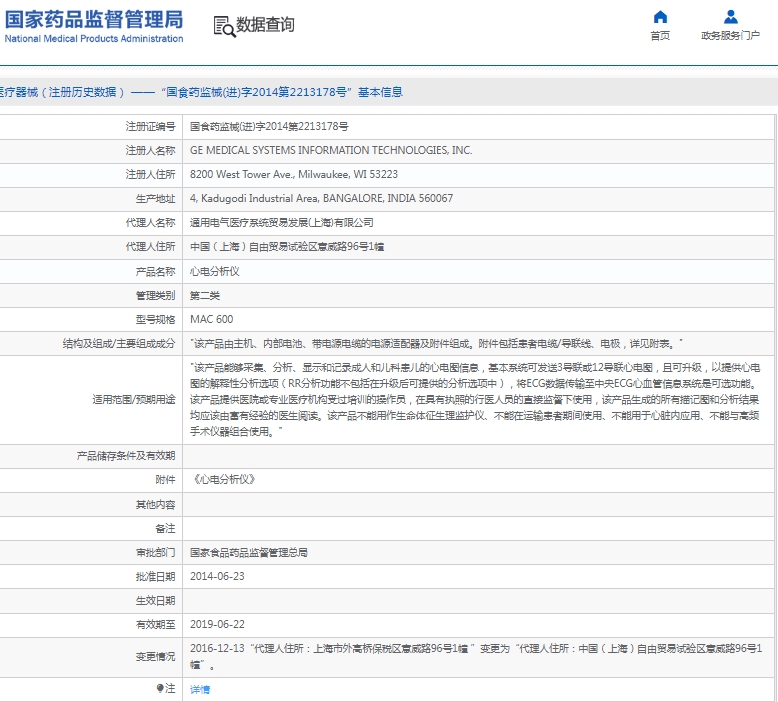This screenshot has width=778, height=702.
Task: Click the page title 基本信息 heading
Action: click(x=201, y=92)
